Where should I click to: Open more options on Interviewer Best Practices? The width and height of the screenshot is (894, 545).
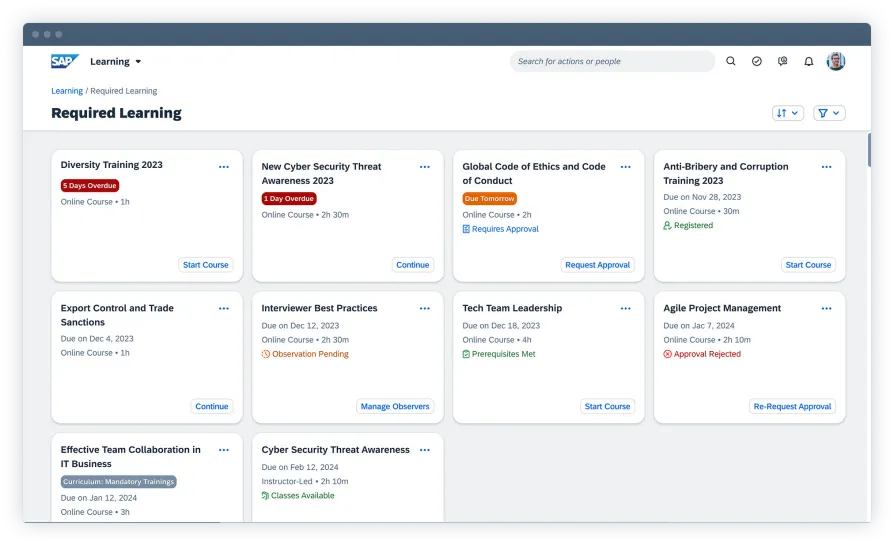coord(424,309)
